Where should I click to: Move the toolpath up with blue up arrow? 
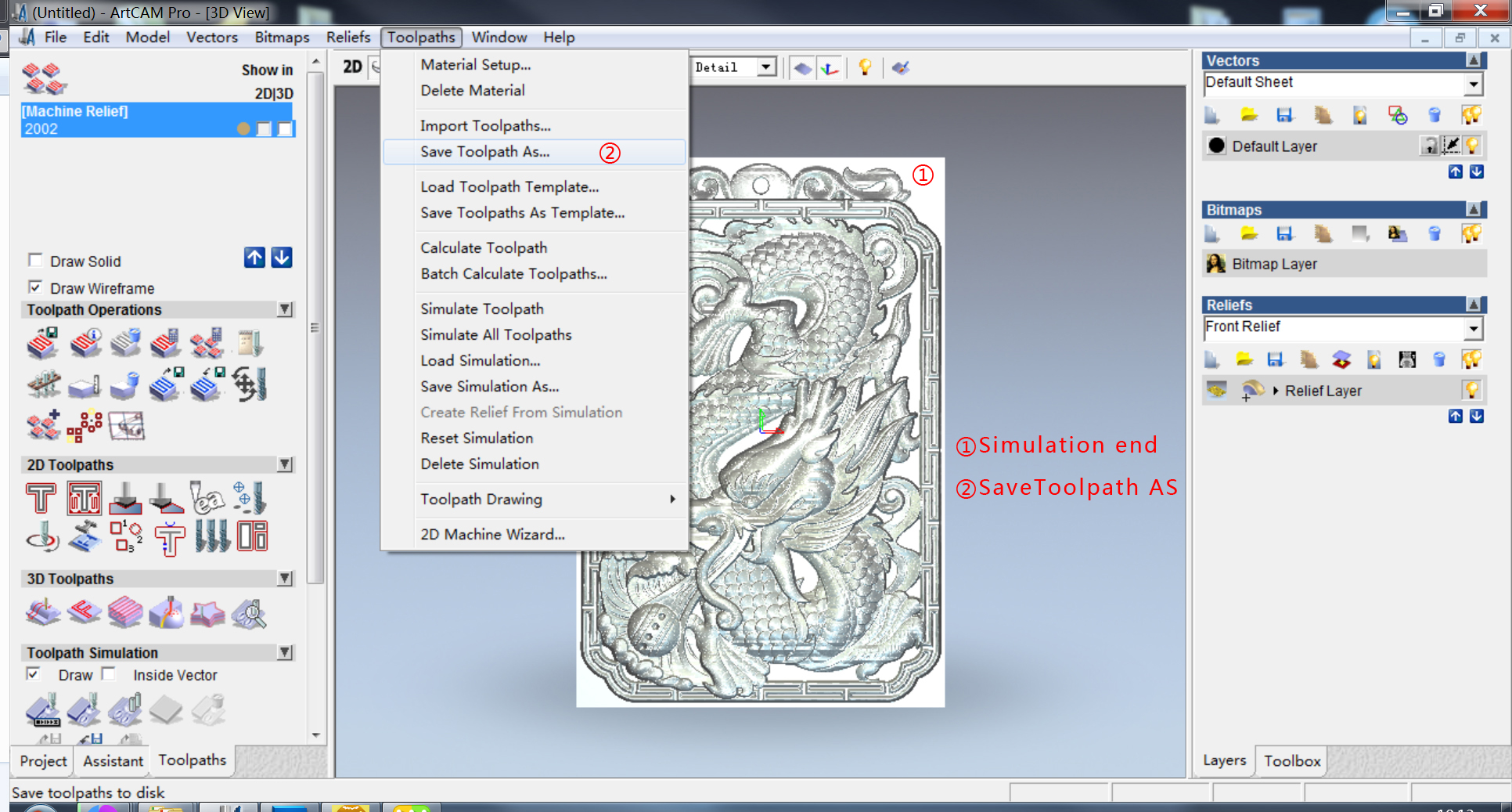254,258
